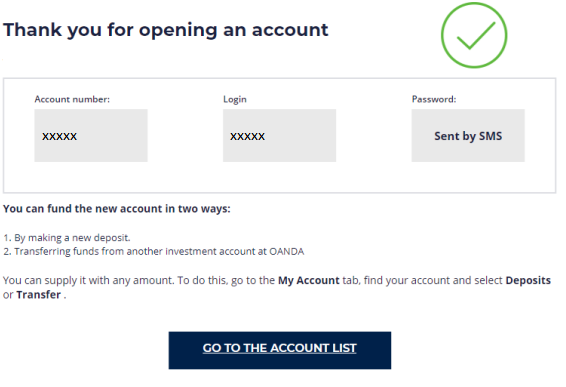Click the fund the new account subheading
The width and height of the screenshot is (566, 387).
(117, 209)
